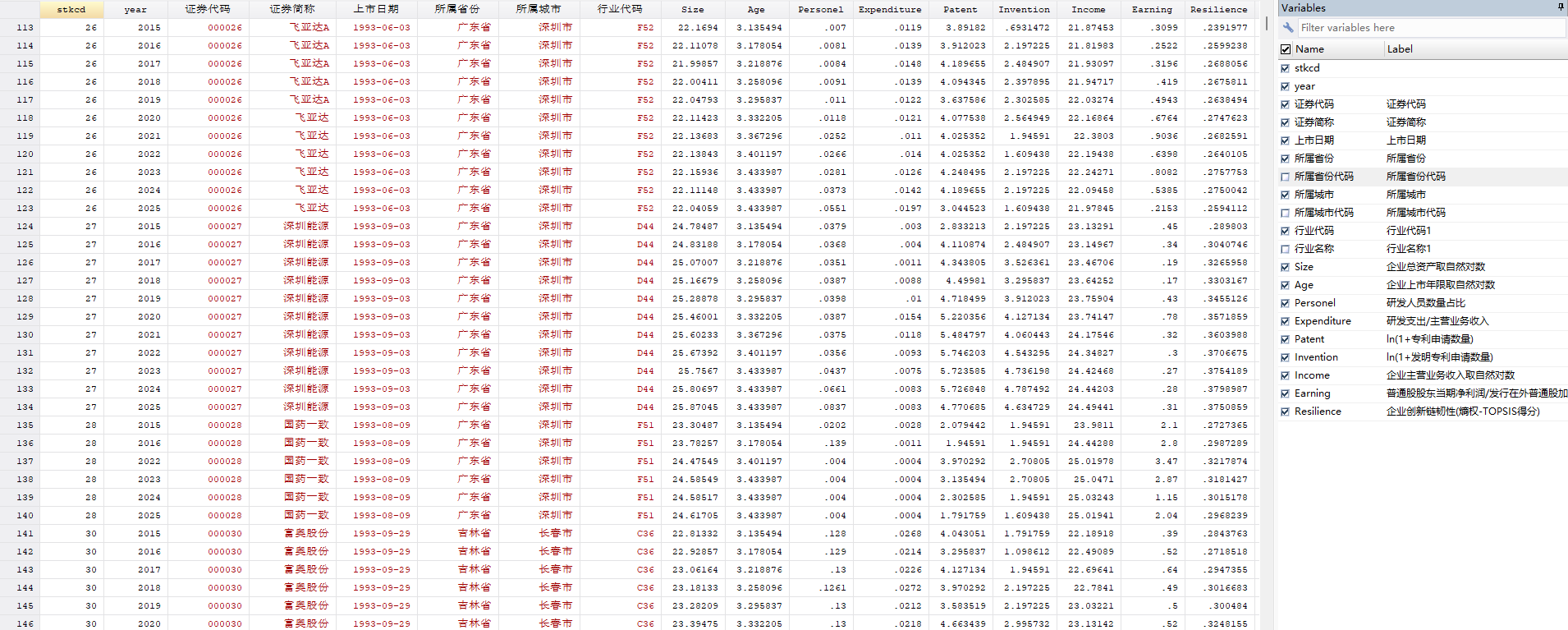Screen dimensions: 1568x630
Task: Select the Patent column header
Action: 960,9
